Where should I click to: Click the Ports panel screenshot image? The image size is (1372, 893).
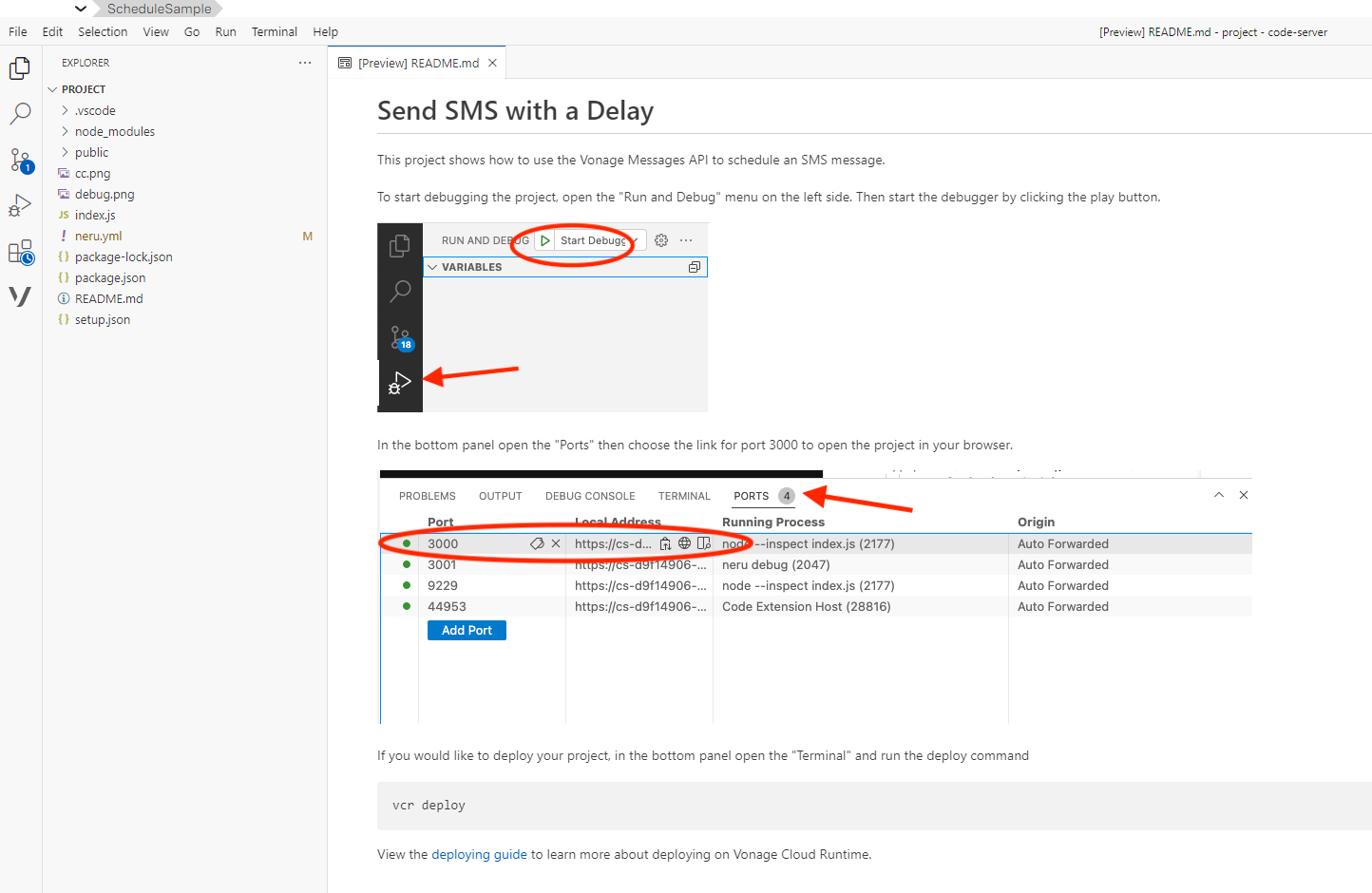pos(815,596)
